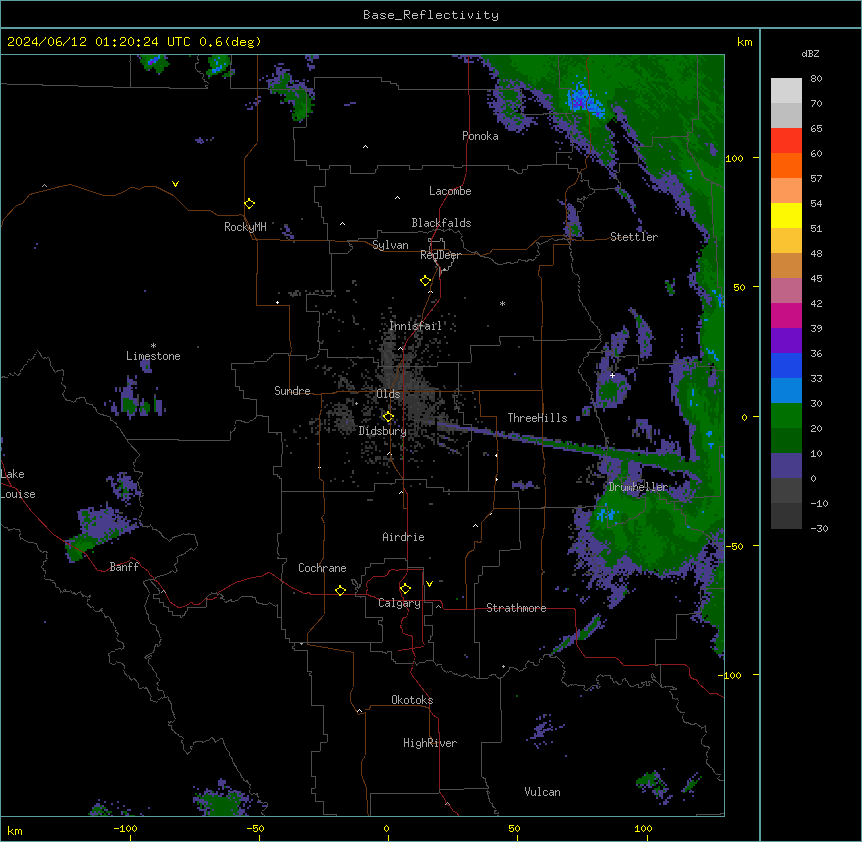
Task: Select the HighRiver label
Action: pos(430,743)
